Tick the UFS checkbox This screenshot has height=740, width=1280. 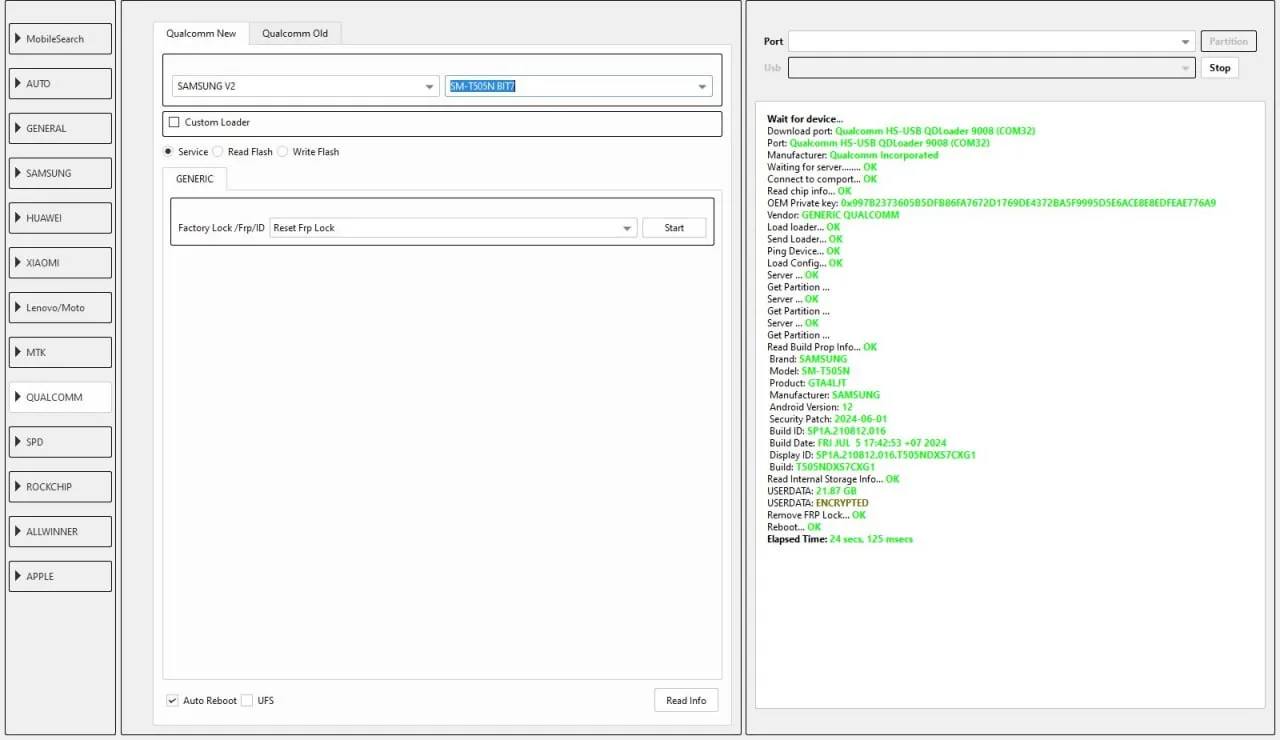247,701
